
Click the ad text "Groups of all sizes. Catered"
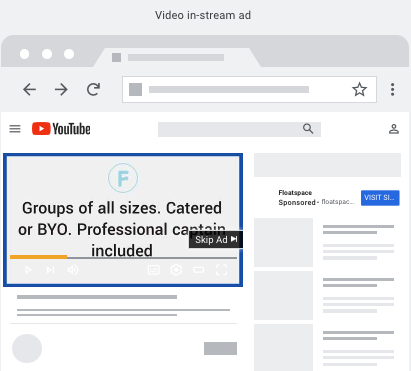(x=122, y=208)
